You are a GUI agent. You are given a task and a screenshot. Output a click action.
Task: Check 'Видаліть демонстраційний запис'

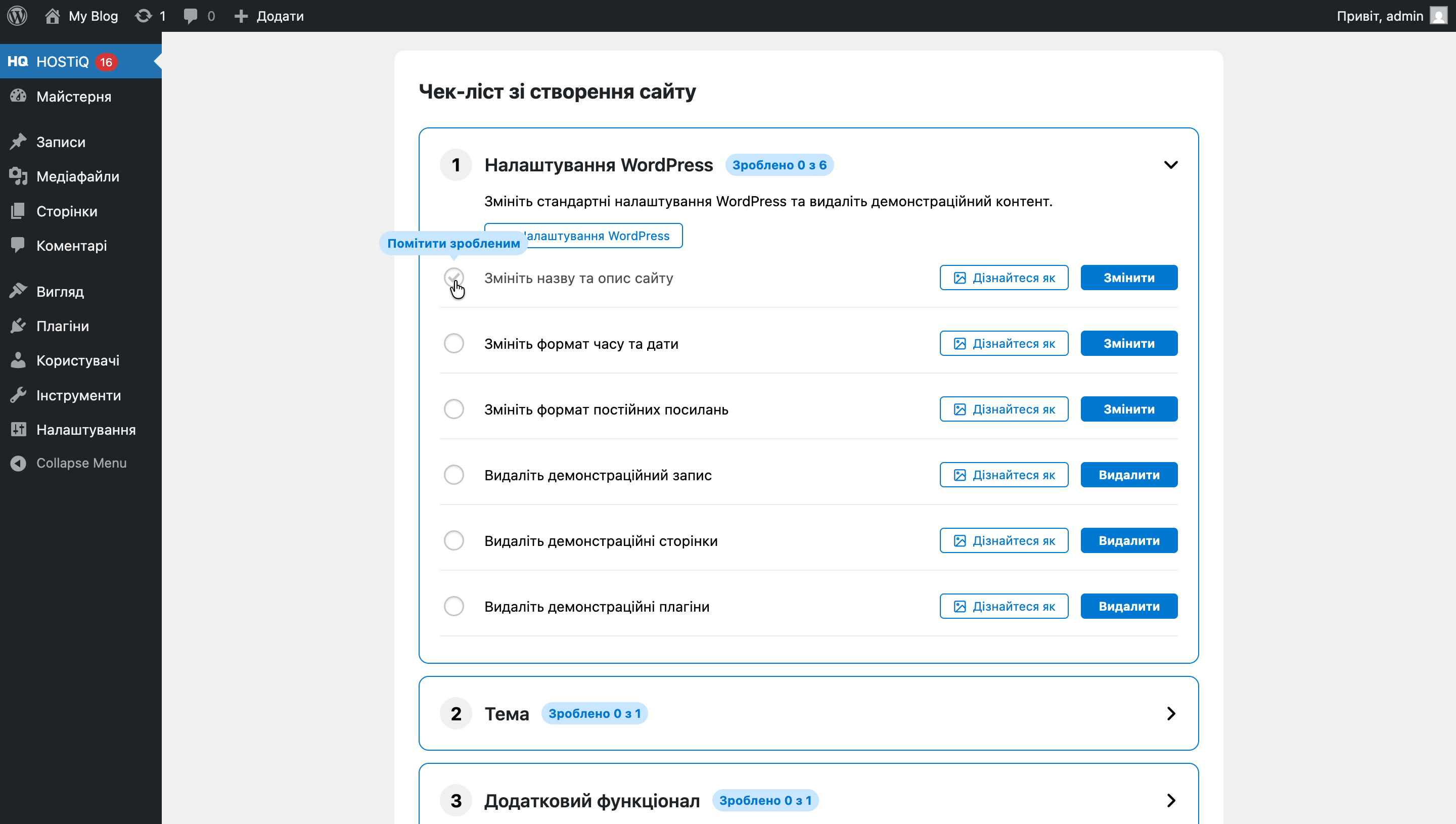tap(454, 474)
